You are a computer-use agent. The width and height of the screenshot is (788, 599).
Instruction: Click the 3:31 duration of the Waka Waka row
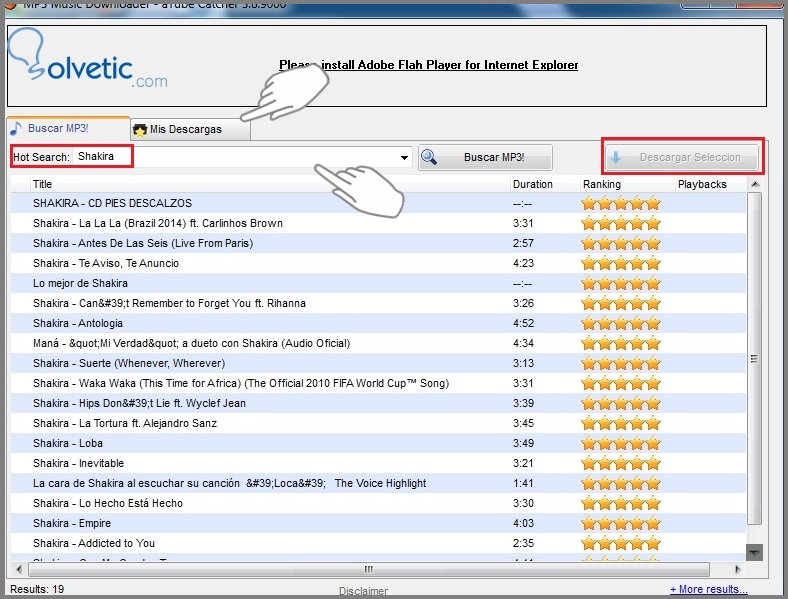coord(523,383)
